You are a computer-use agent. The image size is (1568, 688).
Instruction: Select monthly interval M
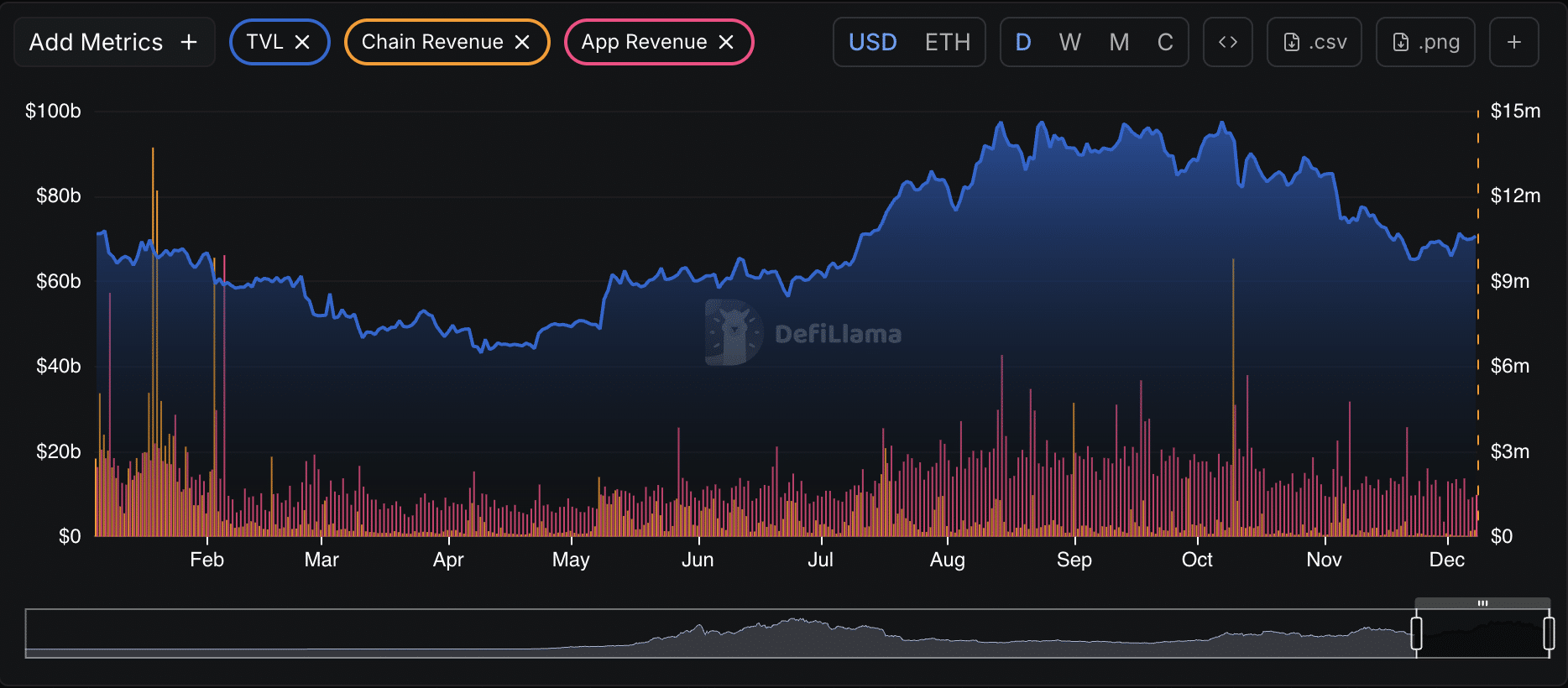(x=1118, y=42)
